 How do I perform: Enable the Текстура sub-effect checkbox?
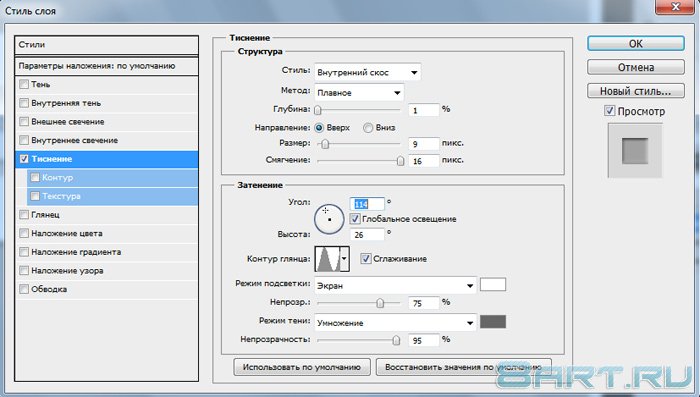pyautogui.click(x=35, y=196)
